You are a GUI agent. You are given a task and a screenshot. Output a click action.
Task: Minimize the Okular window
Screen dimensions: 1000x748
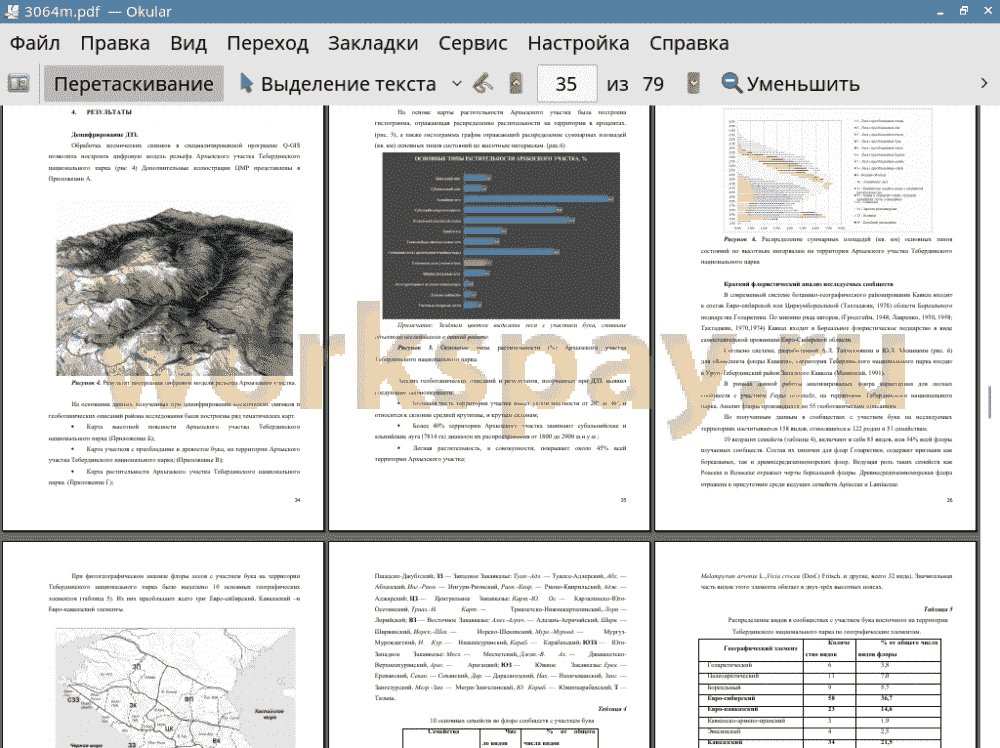click(940, 11)
